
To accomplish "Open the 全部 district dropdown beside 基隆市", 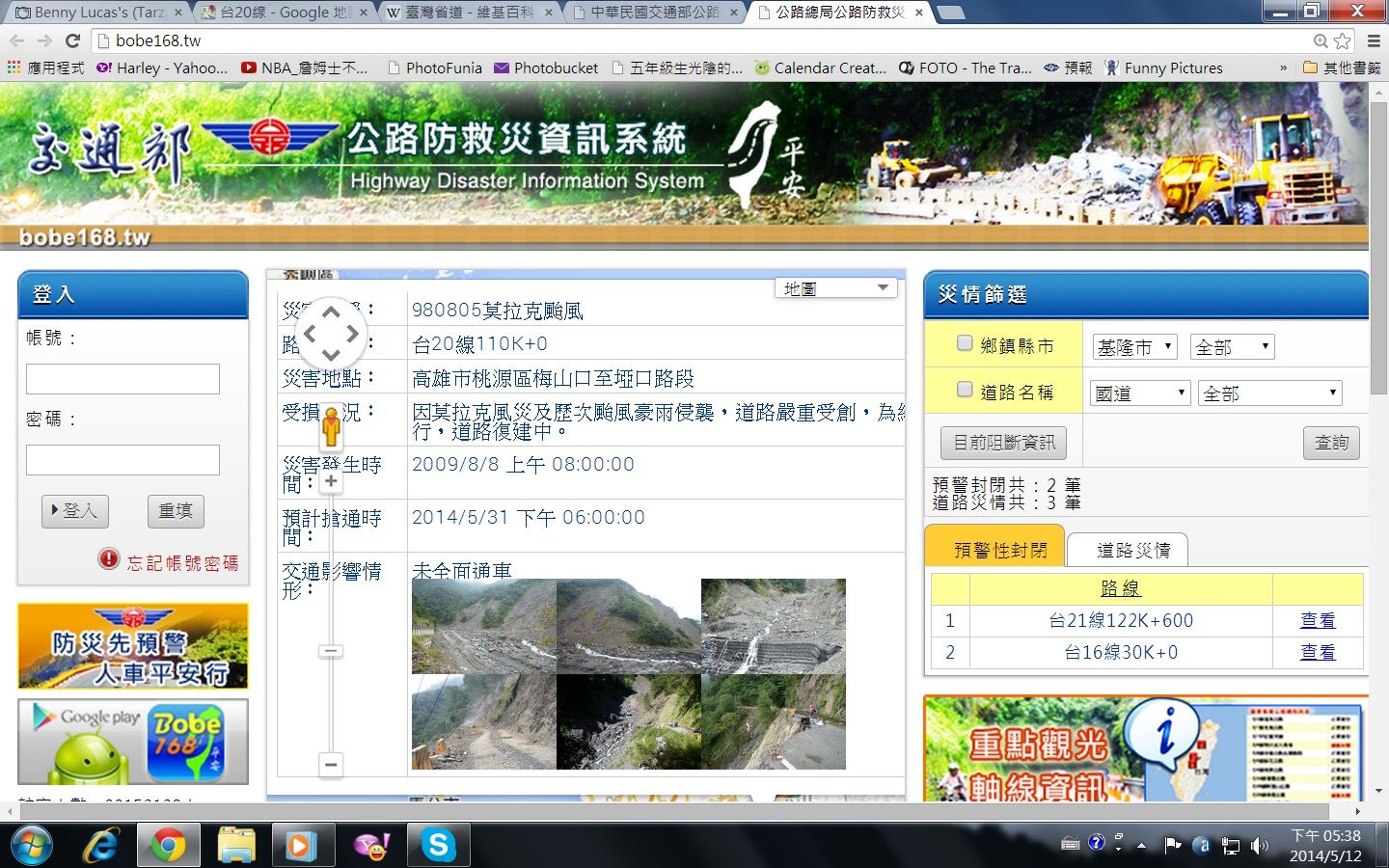I will coord(1233,347).
